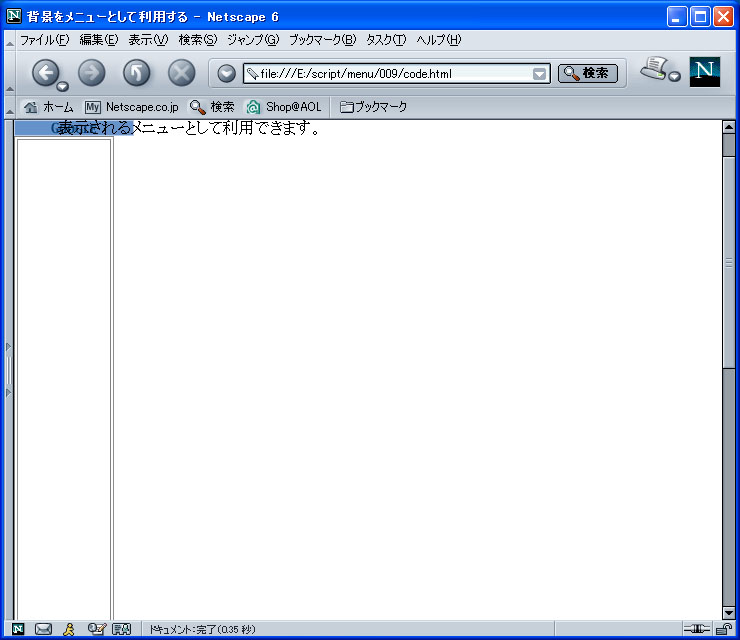This screenshot has height=640, width=740.
Task: Click the vertical scrollbar down arrow
Action: [729, 613]
